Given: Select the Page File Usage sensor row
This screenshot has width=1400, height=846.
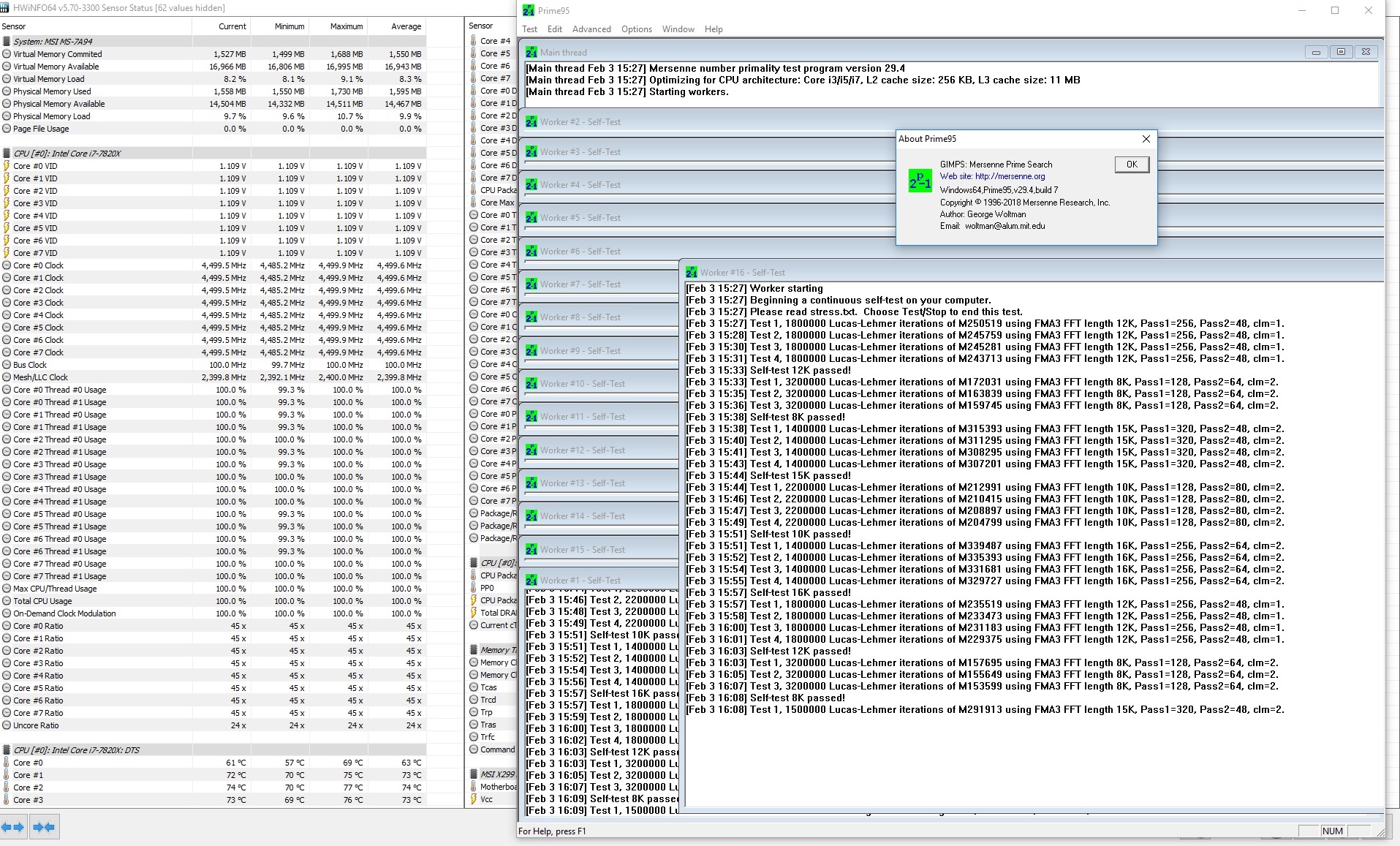Looking at the screenshot, I should [x=212, y=129].
